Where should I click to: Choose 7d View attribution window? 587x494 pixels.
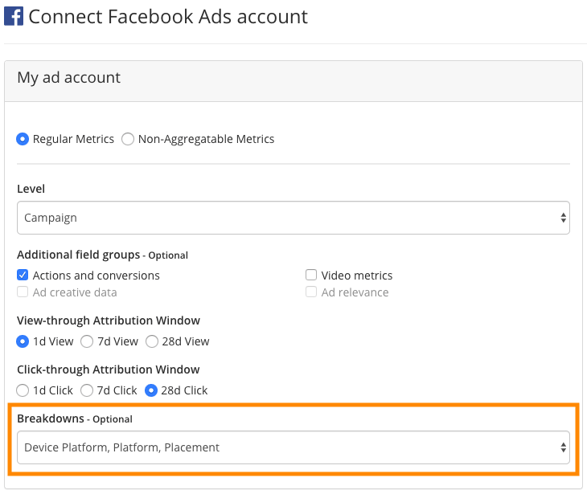coord(87,341)
